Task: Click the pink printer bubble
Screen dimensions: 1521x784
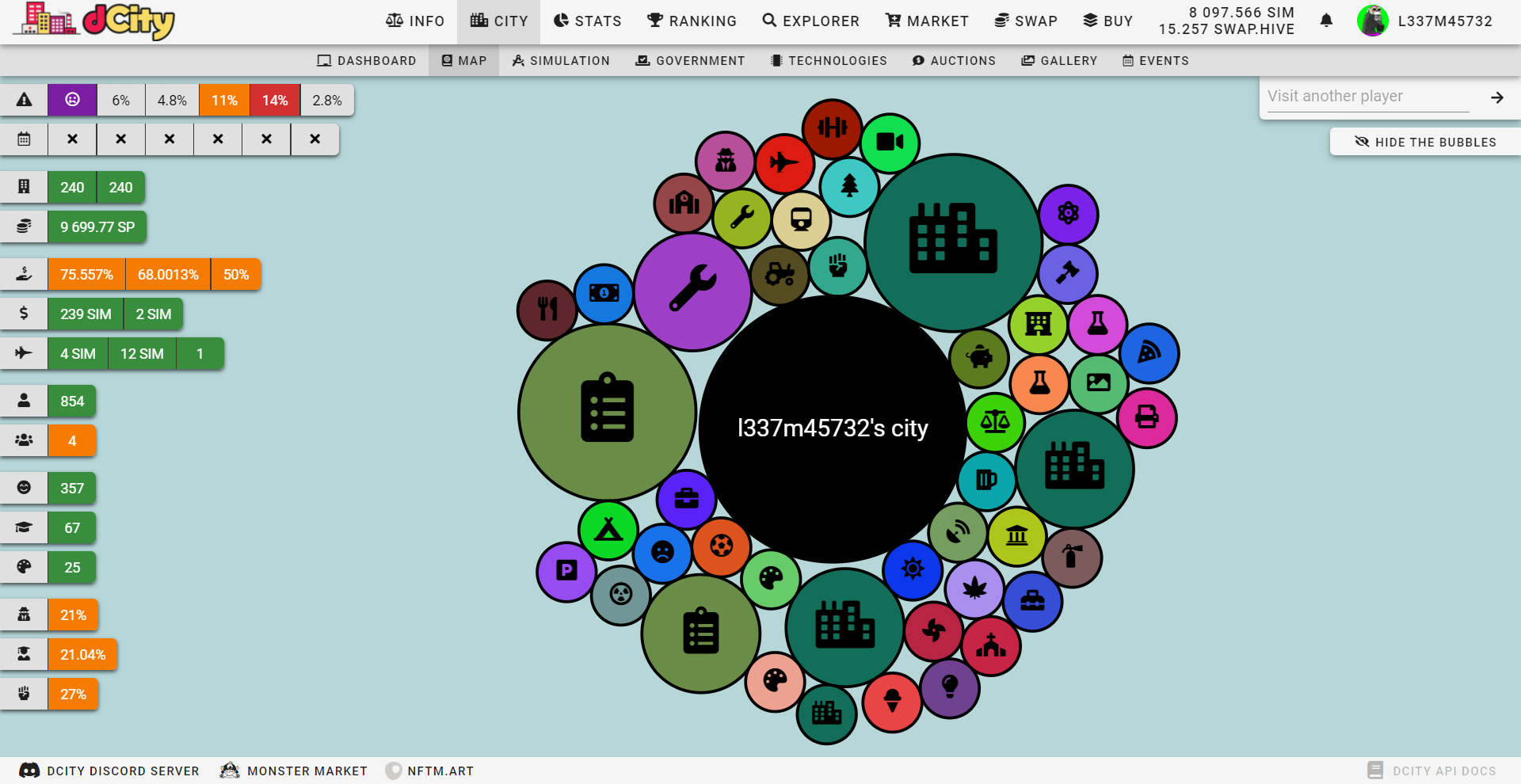Action: [x=1147, y=417]
